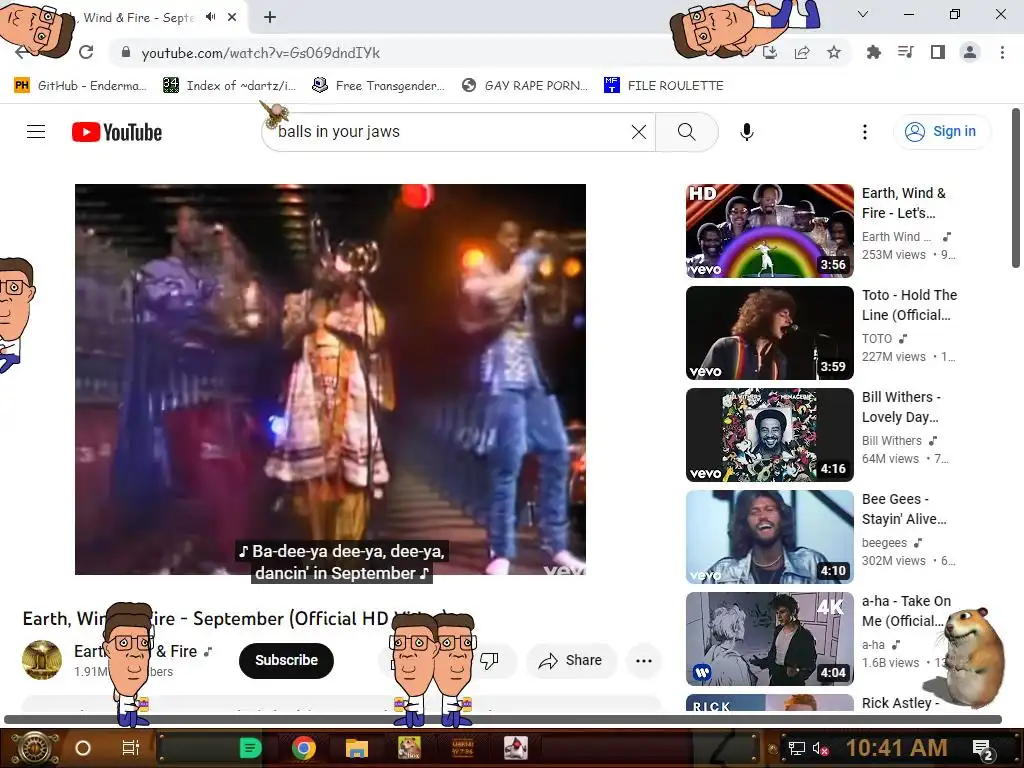Image resolution: width=1024 pixels, height=768 pixels.
Task: Mute the tab via its speaker icon
Action: [x=210, y=17]
